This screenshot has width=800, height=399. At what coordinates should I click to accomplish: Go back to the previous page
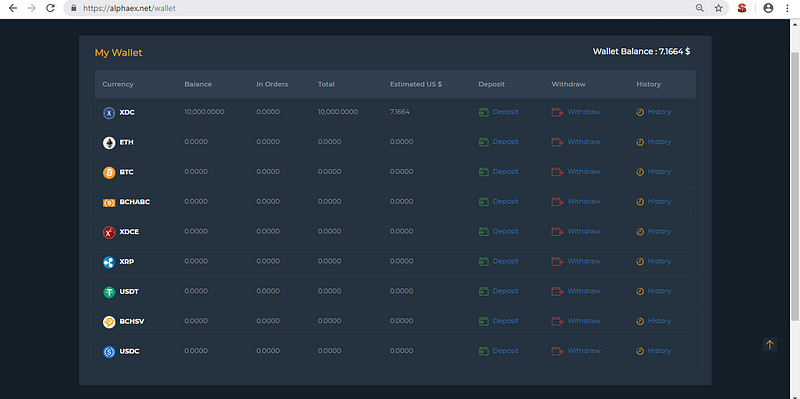click(13, 8)
